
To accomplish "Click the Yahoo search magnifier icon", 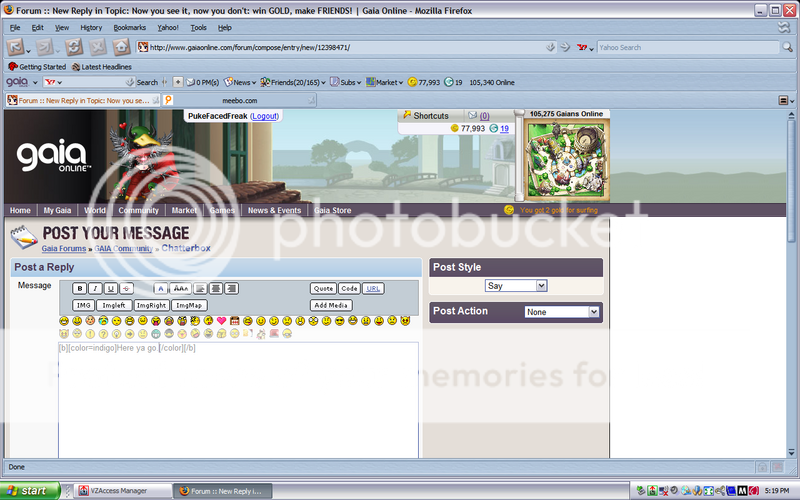I will pyautogui.click(x=788, y=47).
